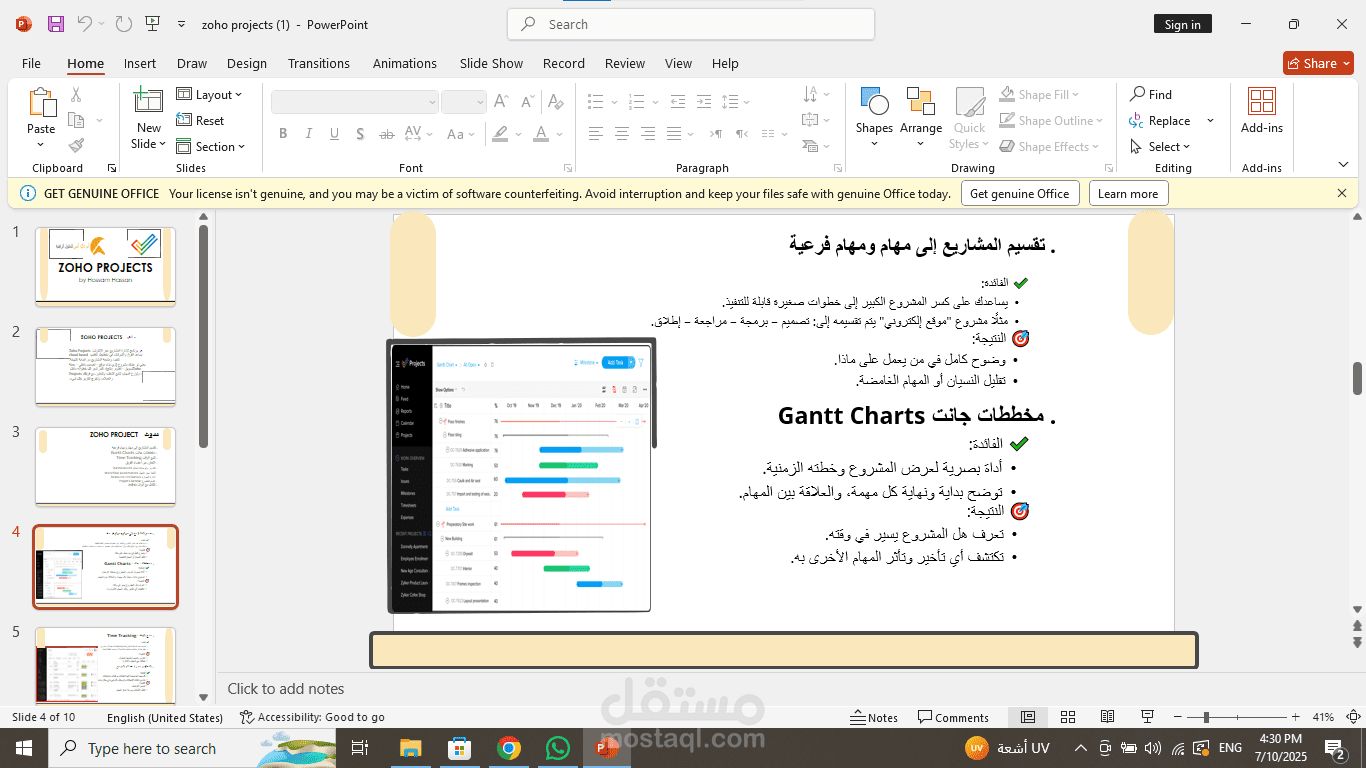Dismiss the genuine Office warning bar
The width and height of the screenshot is (1366, 768).
coord(1342,193)
